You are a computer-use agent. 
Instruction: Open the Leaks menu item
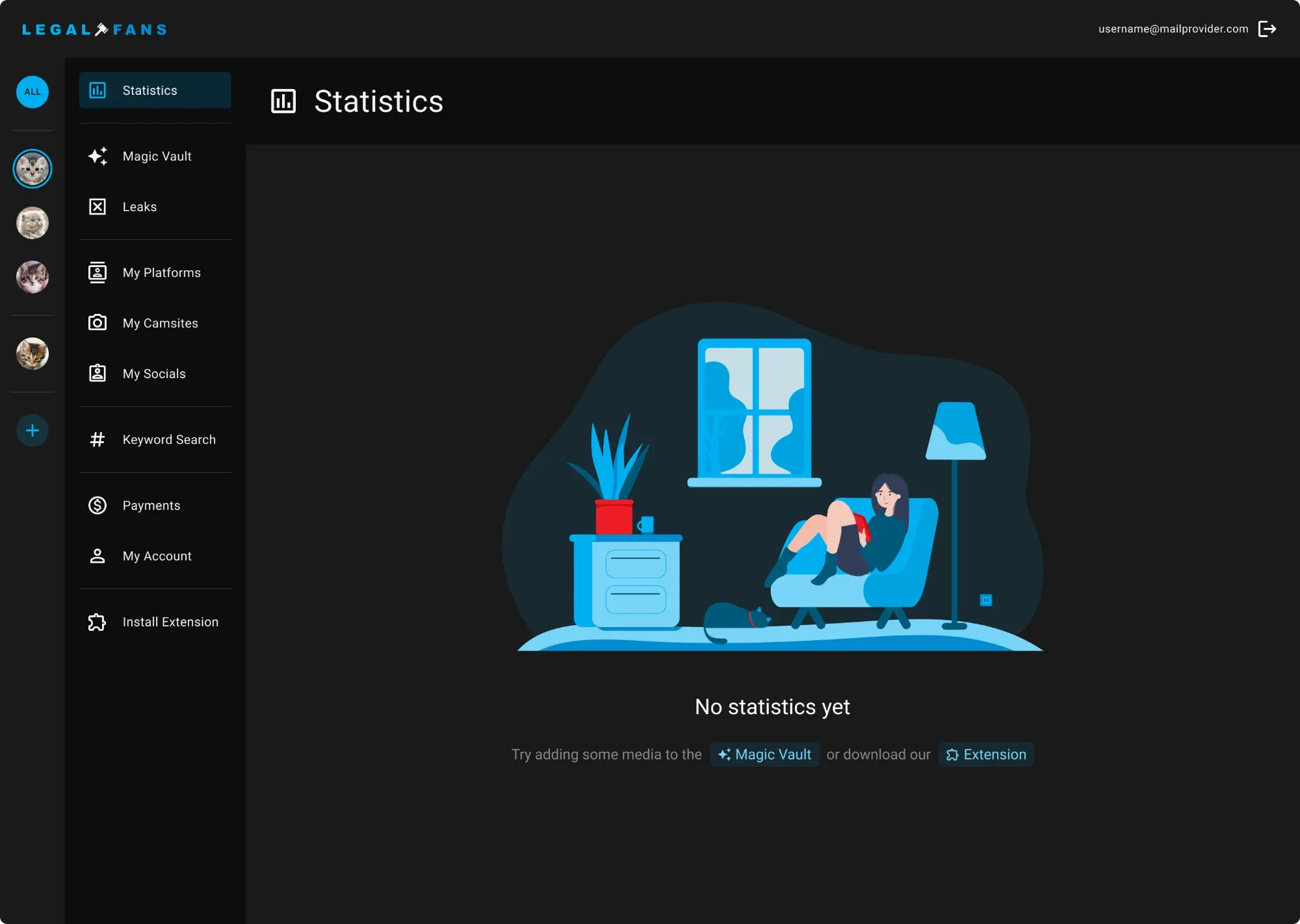tap(155, 207)
